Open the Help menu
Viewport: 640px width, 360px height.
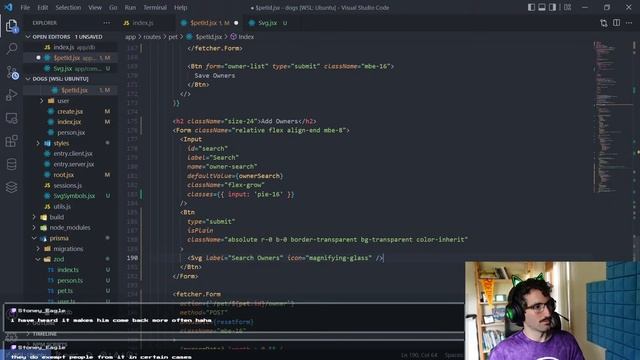tap(180, 7)
